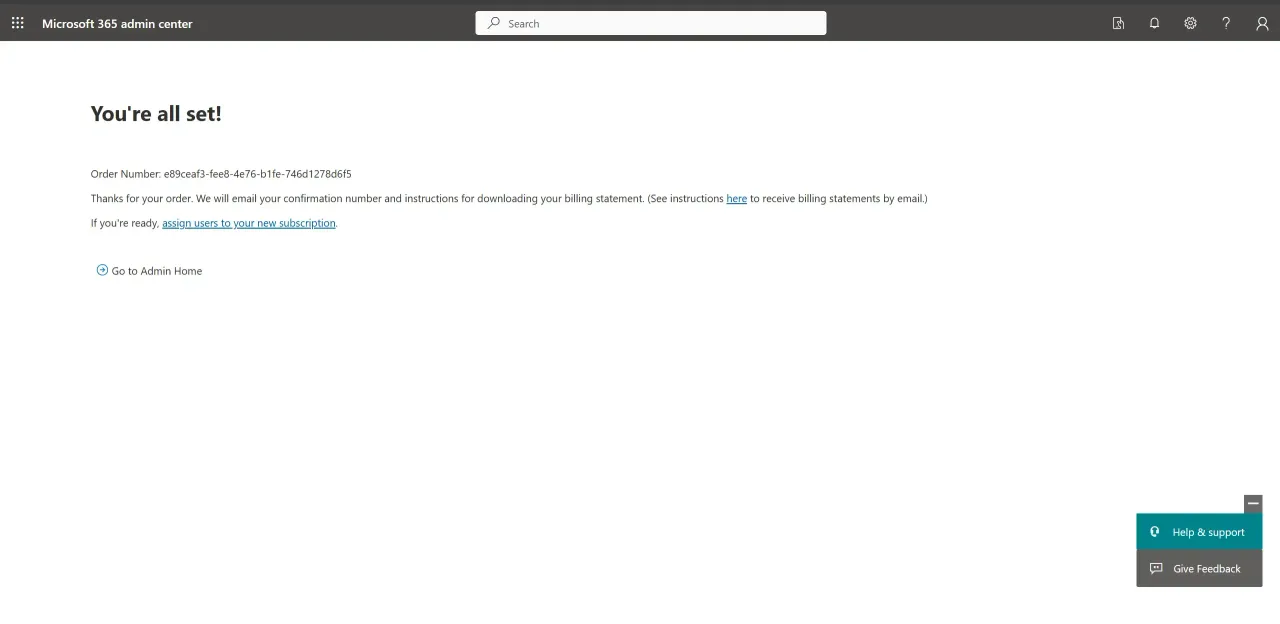Open the Help & support button
The width and height of the screenshot is (1280, 624).
pyautogui.click(x=1199, y=532)
